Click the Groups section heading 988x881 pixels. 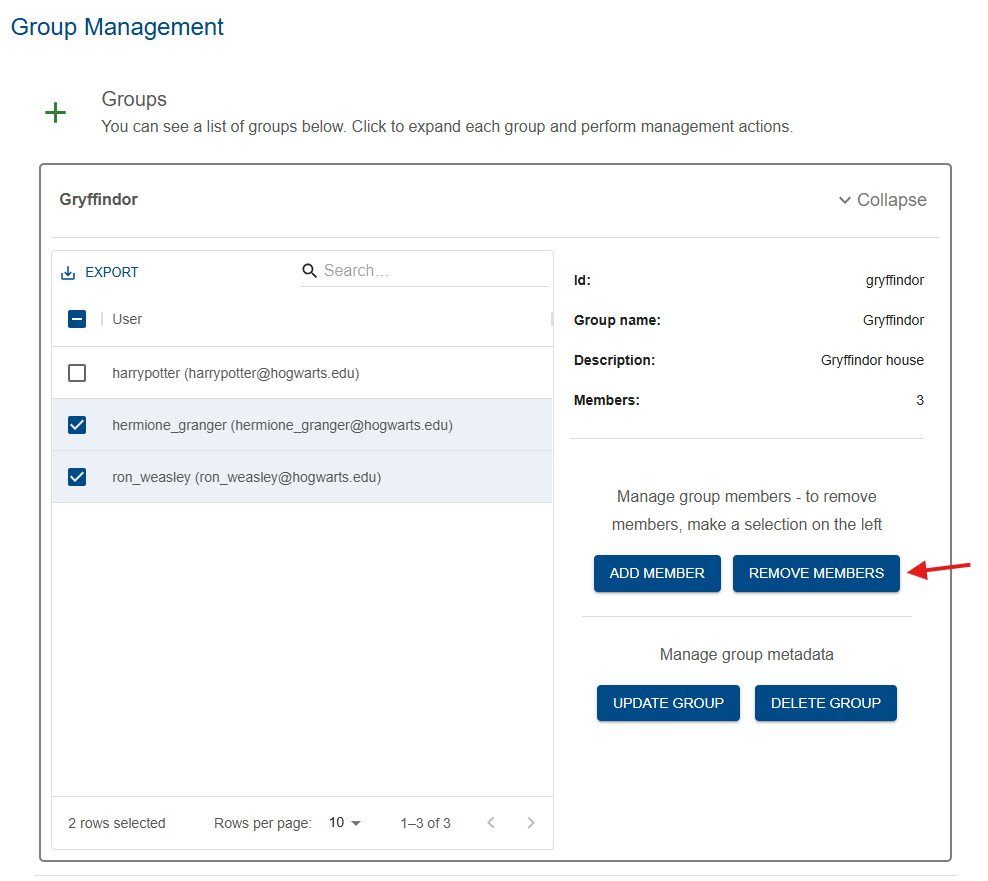click(x=134, y=99)
